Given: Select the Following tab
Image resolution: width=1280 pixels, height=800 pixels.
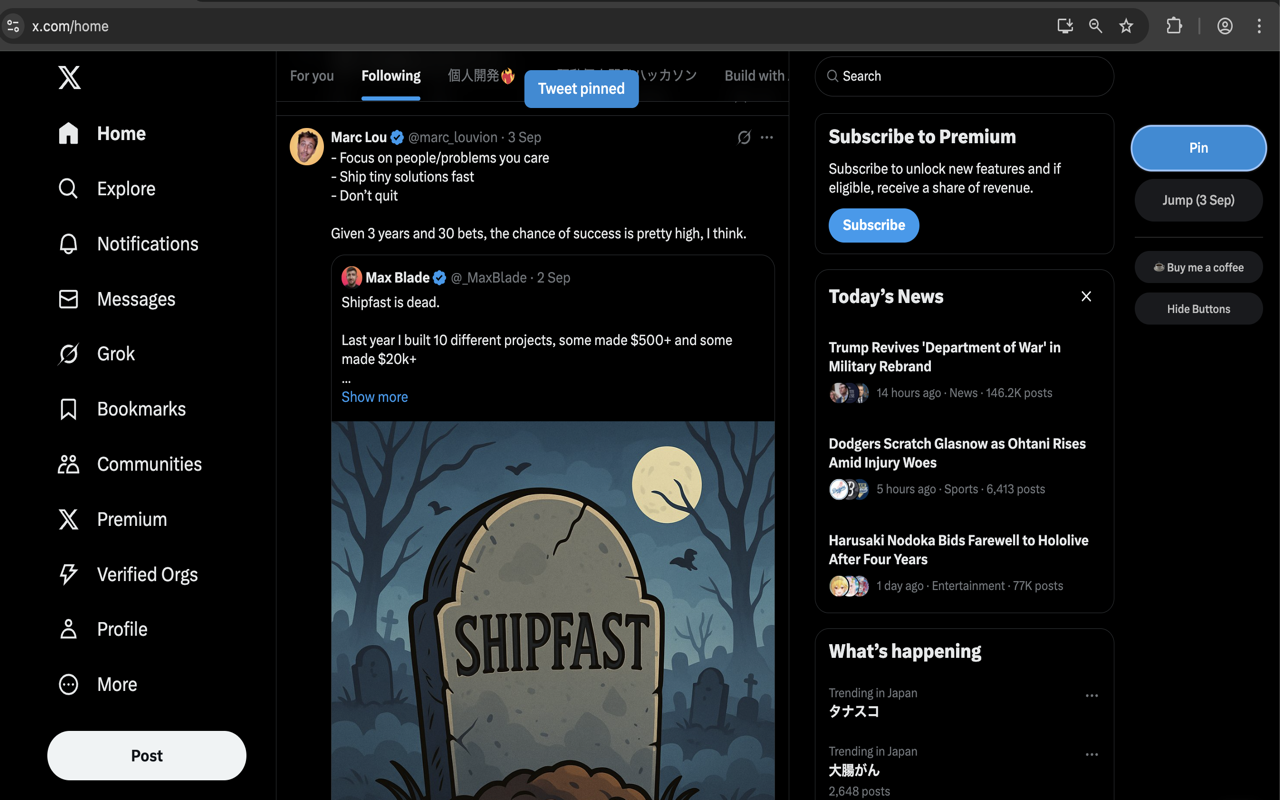Looking at the screenshot, I should (x=391, y=76).
